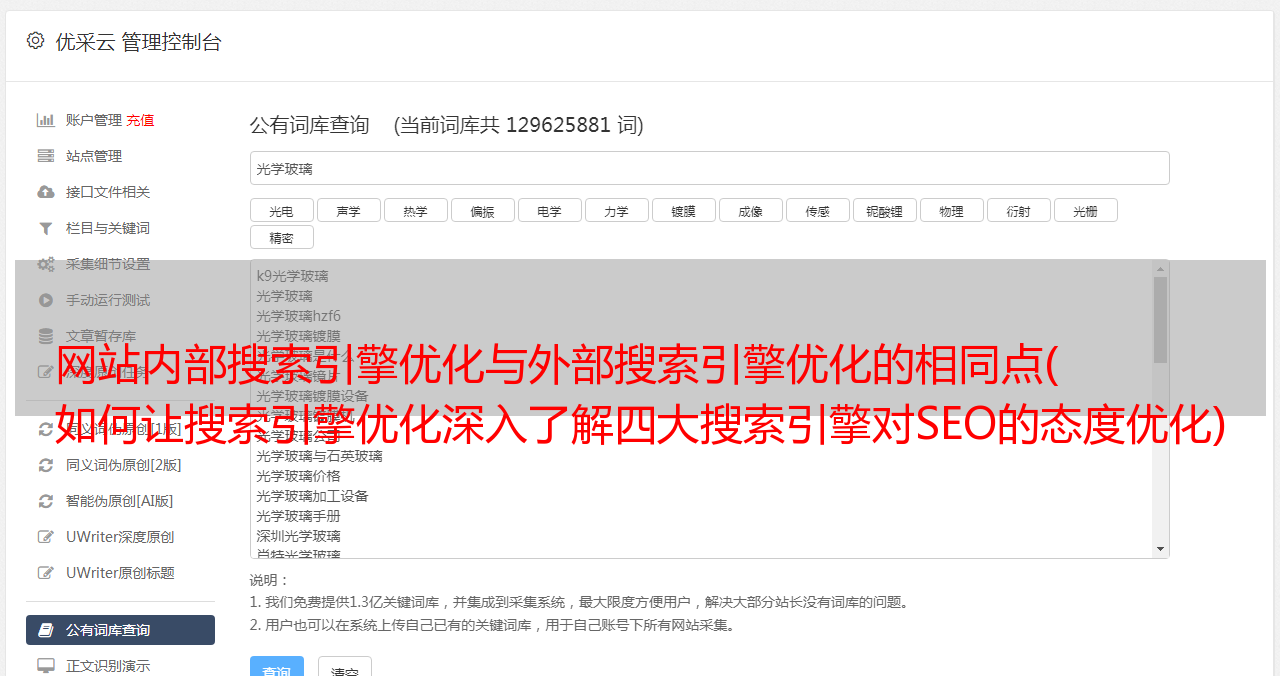Open the 公有词库查询 menu item

click(x=120, y=630)
